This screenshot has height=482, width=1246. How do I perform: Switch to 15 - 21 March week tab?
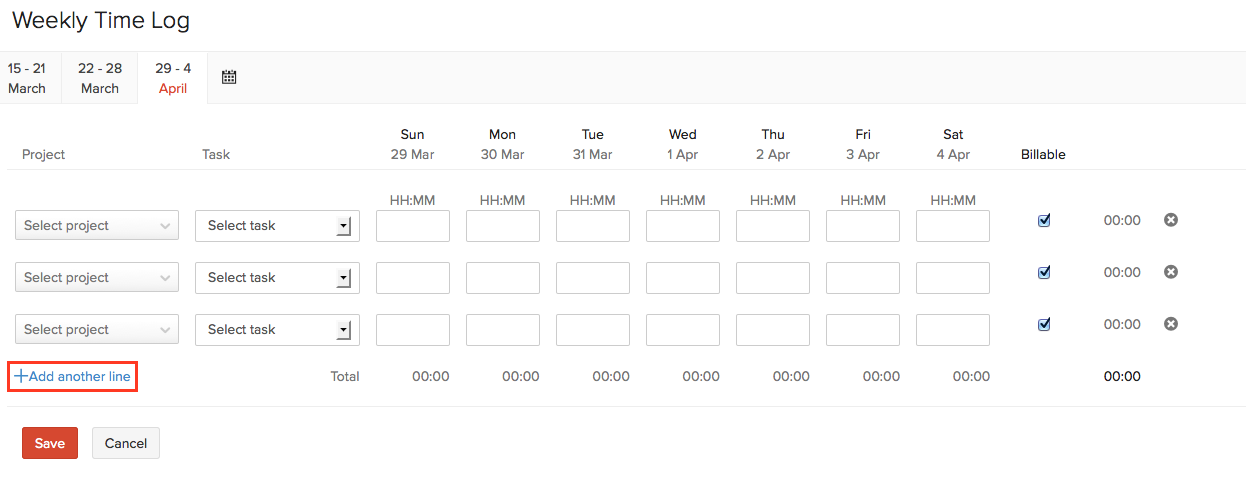pos(27,78)
